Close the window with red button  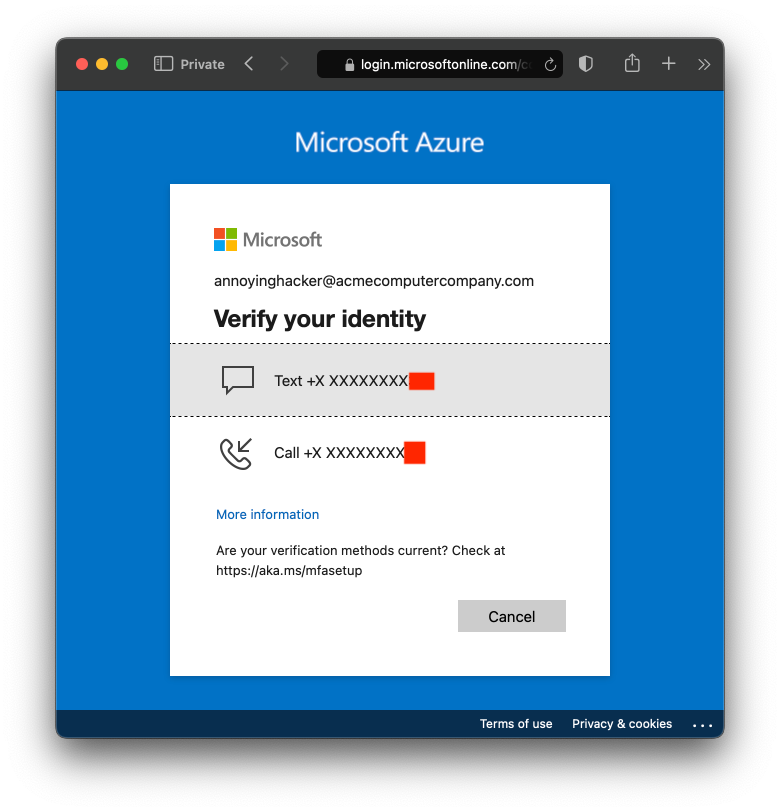coord(82,64)
